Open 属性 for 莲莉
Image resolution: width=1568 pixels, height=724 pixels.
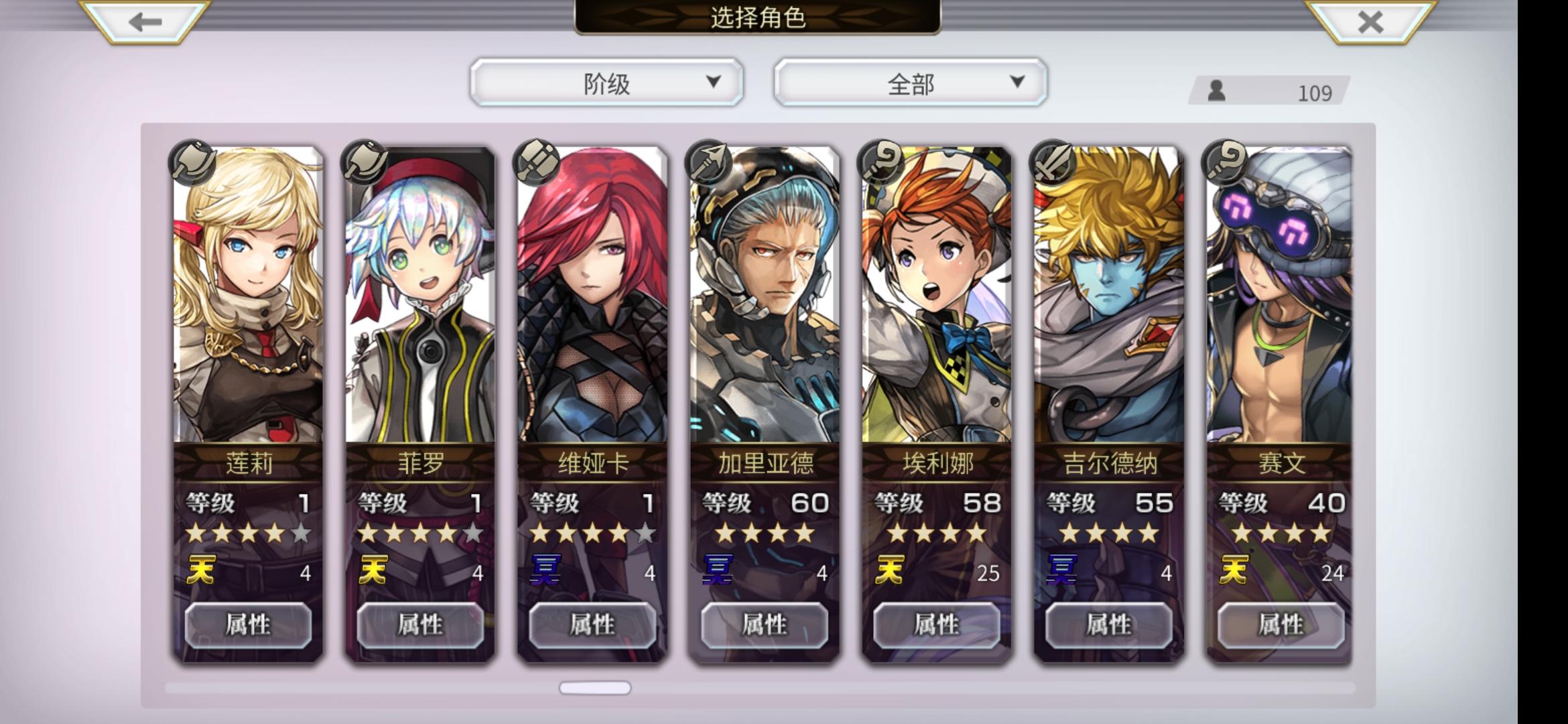pos(248,625)
